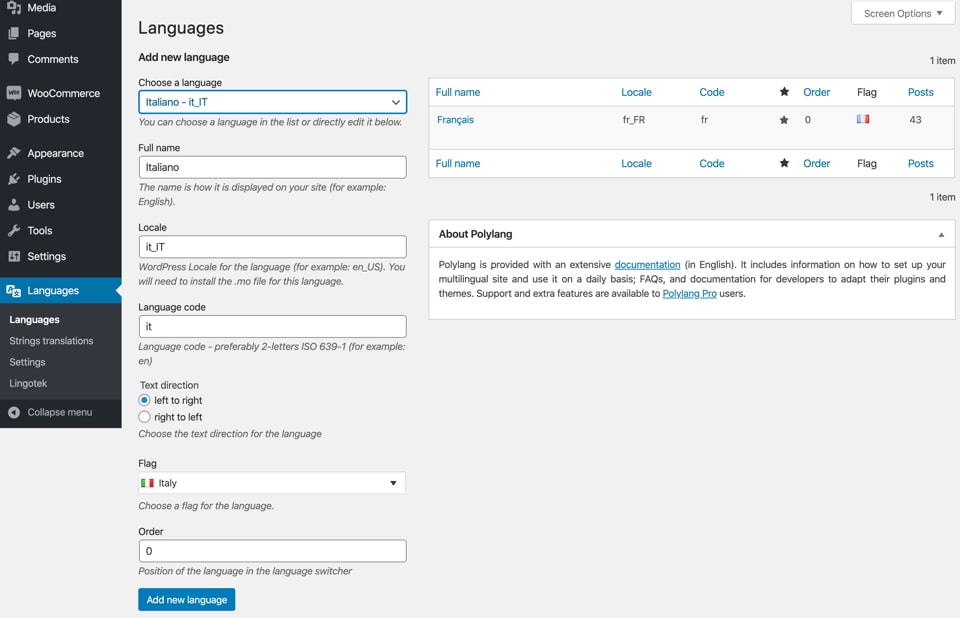Sort by Full name in table header
Viewport: 960px width, 618px height.
point(458,92)
